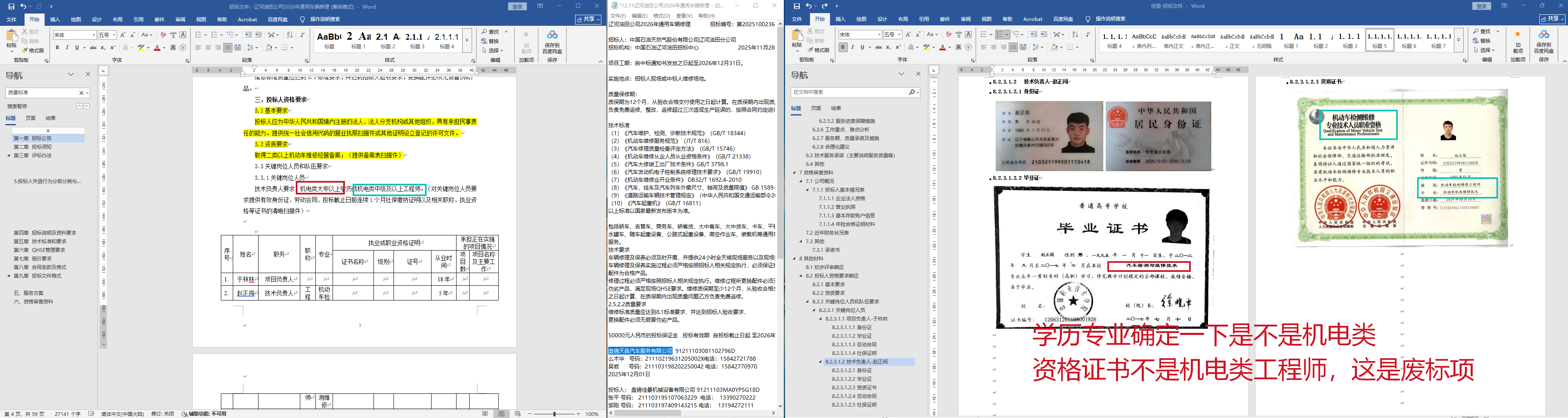Collapse 7 资格审查资料 heading in right navigation

(x=795, y=172)
